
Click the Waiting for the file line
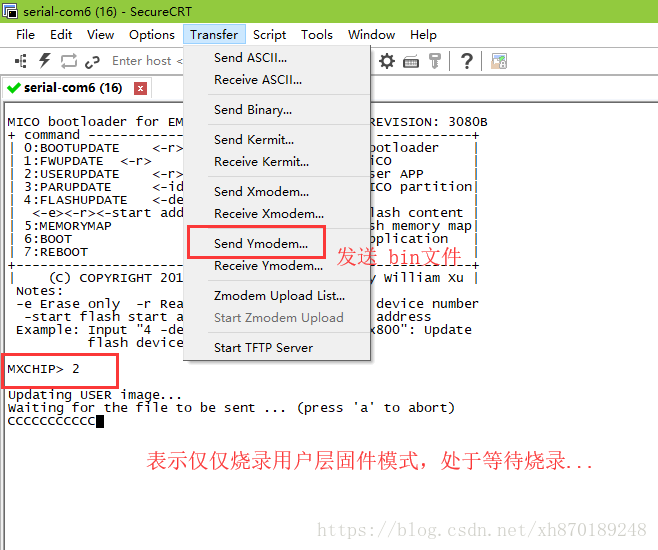click(x=231, y=407)
